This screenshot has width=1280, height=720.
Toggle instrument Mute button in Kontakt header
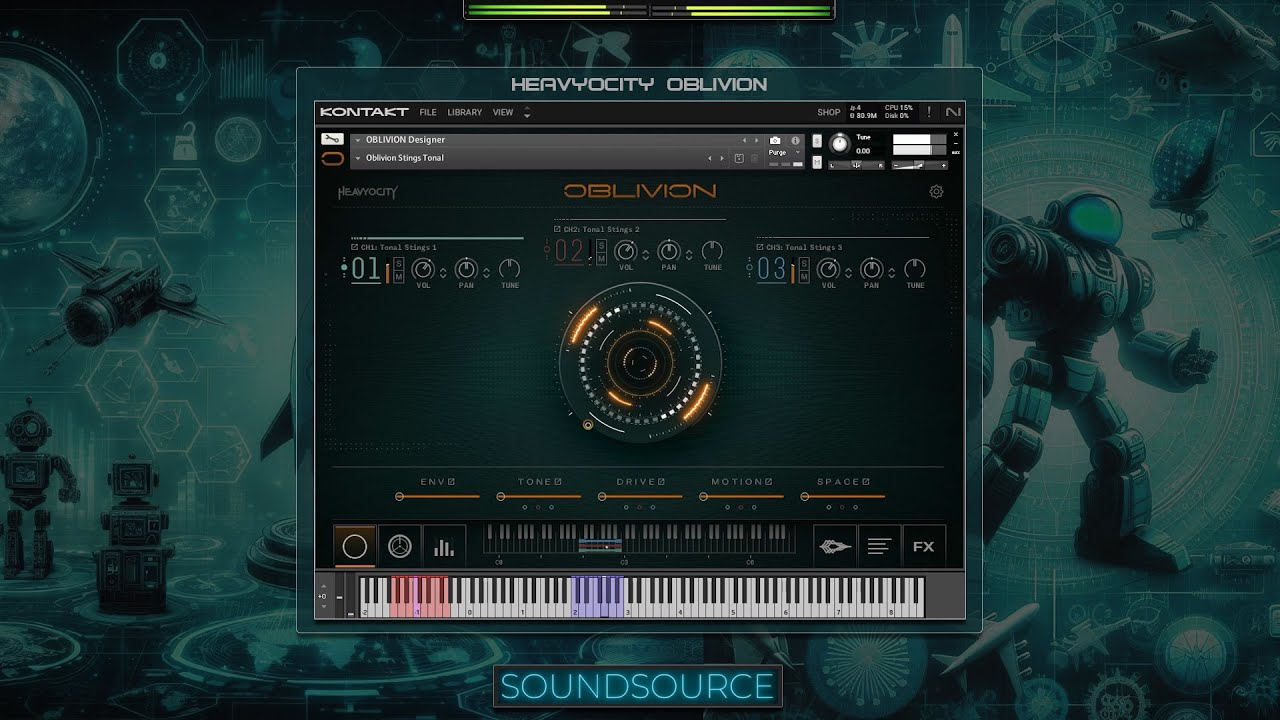pos(817,161)
